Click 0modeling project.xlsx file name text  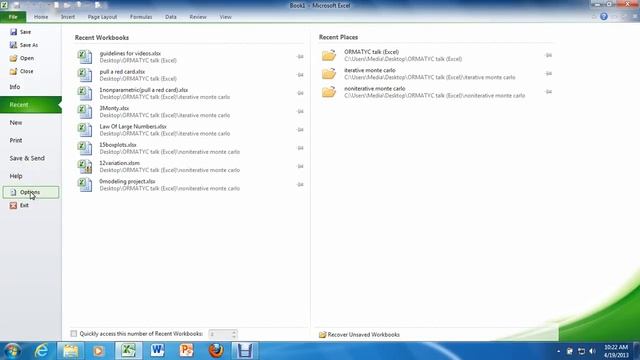[127, 181]
